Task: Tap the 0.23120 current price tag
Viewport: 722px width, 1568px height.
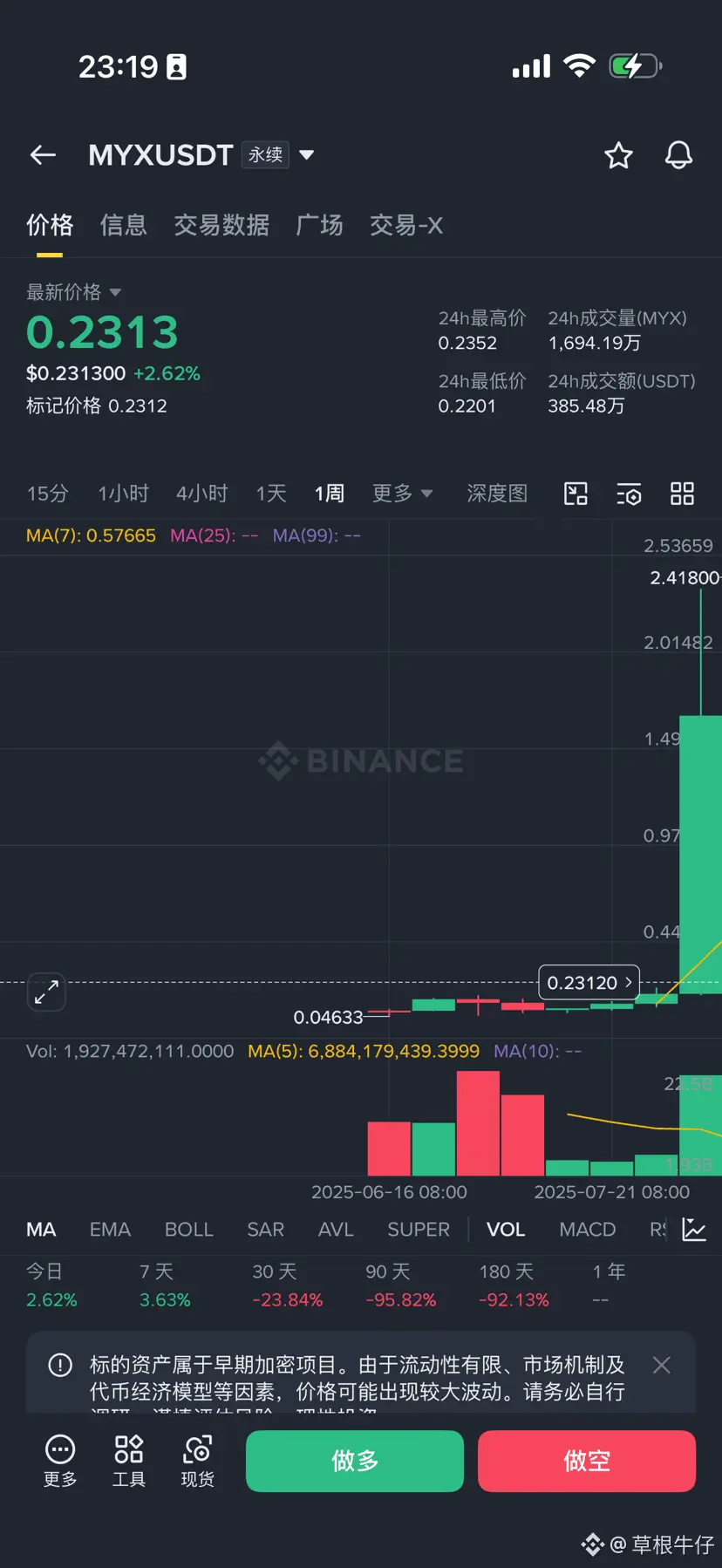Action: (x=589, y=983)
